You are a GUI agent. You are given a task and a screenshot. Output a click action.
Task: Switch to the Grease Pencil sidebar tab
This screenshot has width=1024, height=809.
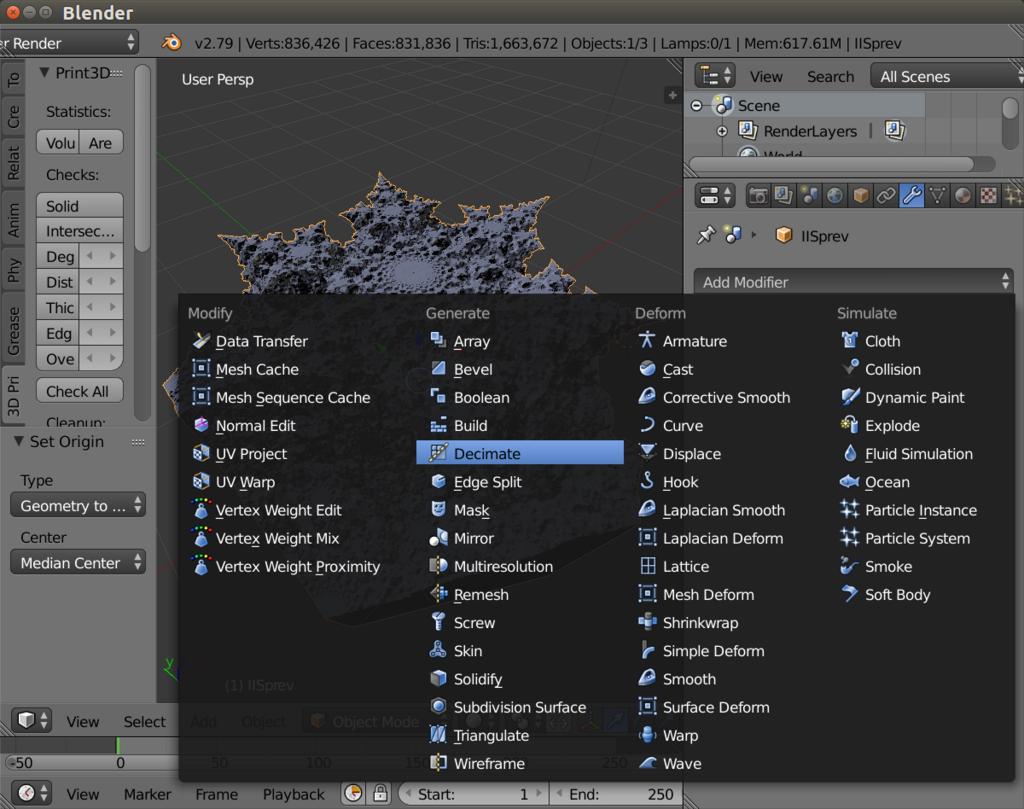point(13,330)
